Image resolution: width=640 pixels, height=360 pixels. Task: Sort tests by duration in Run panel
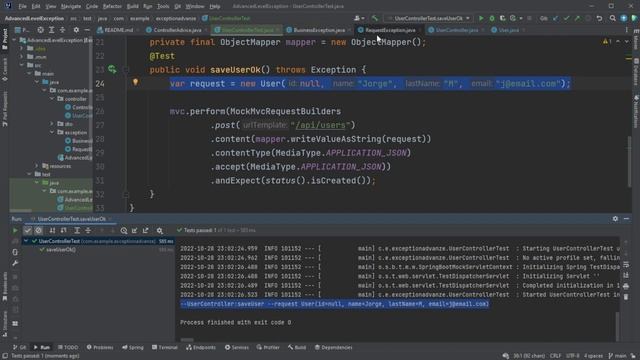click(x=63, y=231)
